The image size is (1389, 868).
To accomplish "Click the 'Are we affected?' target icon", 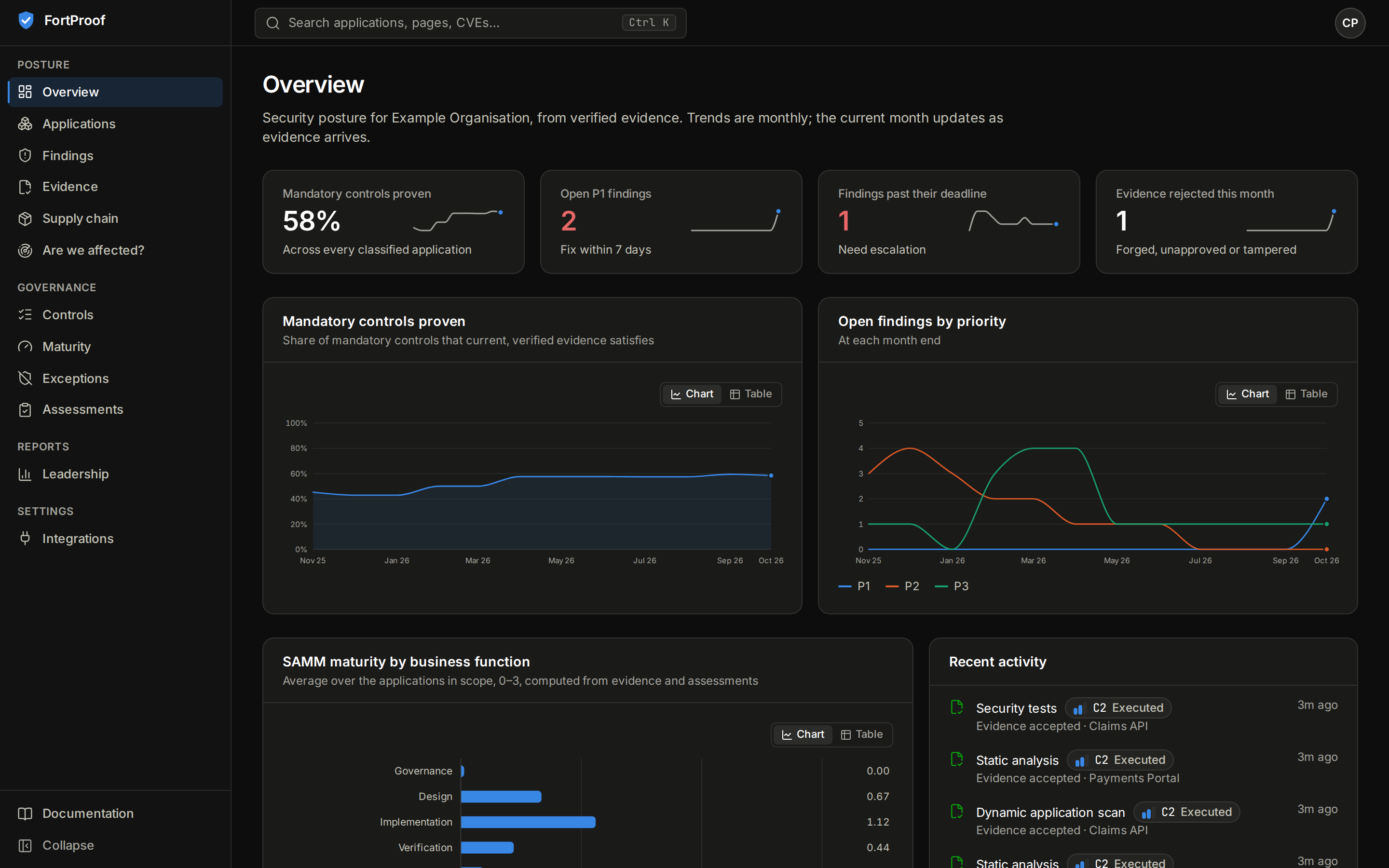I will pos(25,250).
